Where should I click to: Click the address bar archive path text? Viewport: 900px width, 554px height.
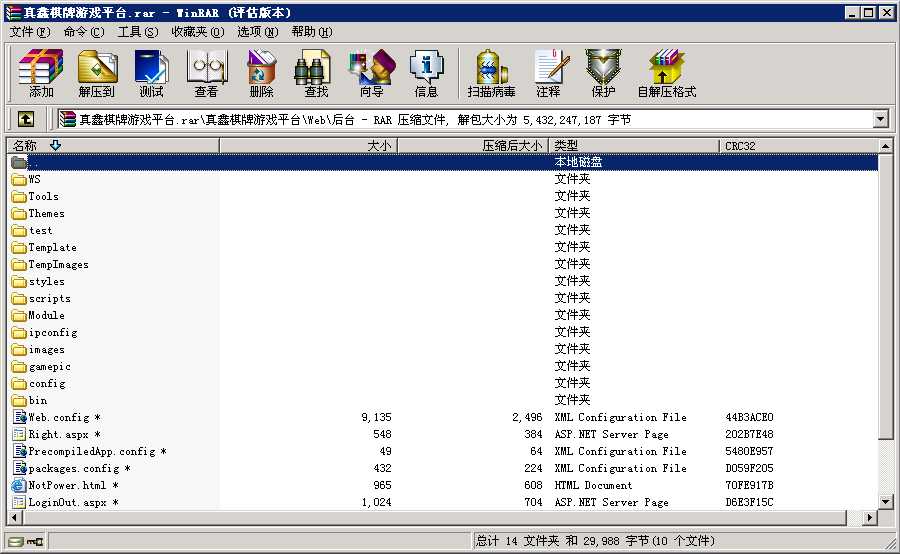355,119
